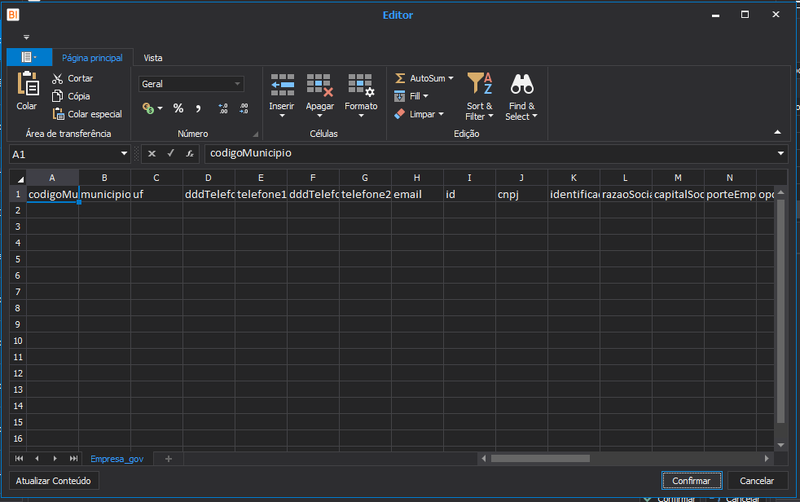Open Sort & Filter tool
This screenshot has width=800, height=502.
pos(480,96)
